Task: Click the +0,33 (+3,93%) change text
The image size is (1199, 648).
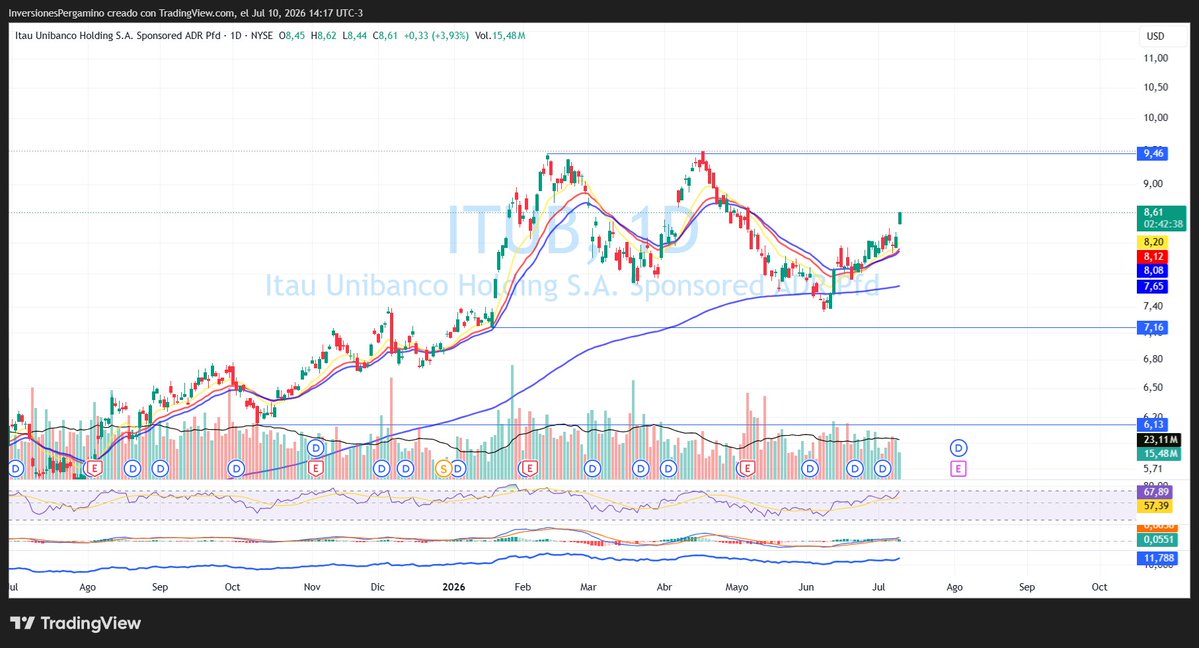Action: point(437,35)
